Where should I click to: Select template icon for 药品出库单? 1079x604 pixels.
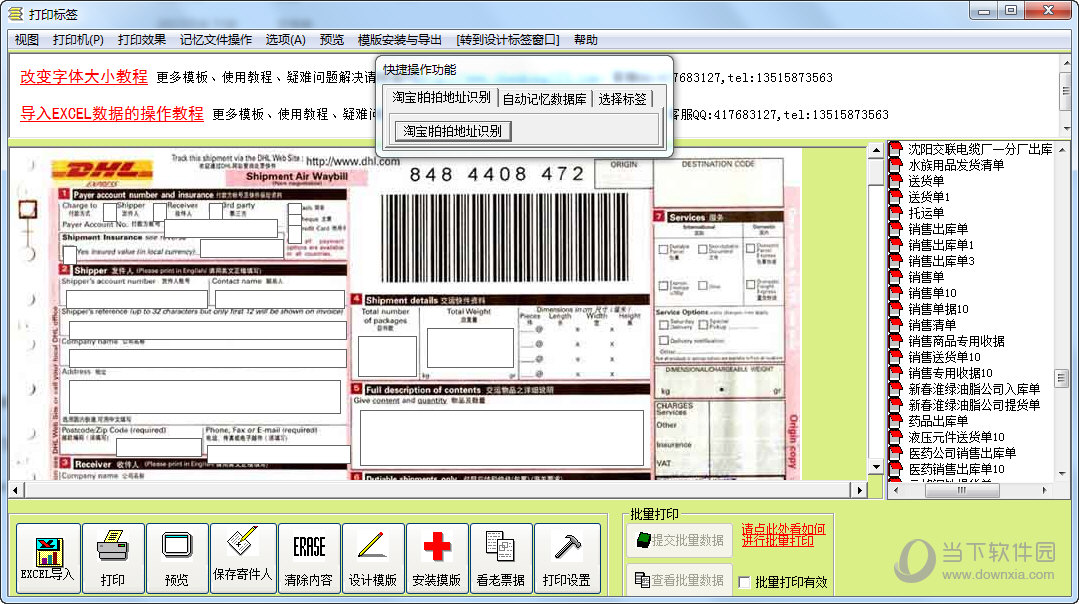[896, 421]
